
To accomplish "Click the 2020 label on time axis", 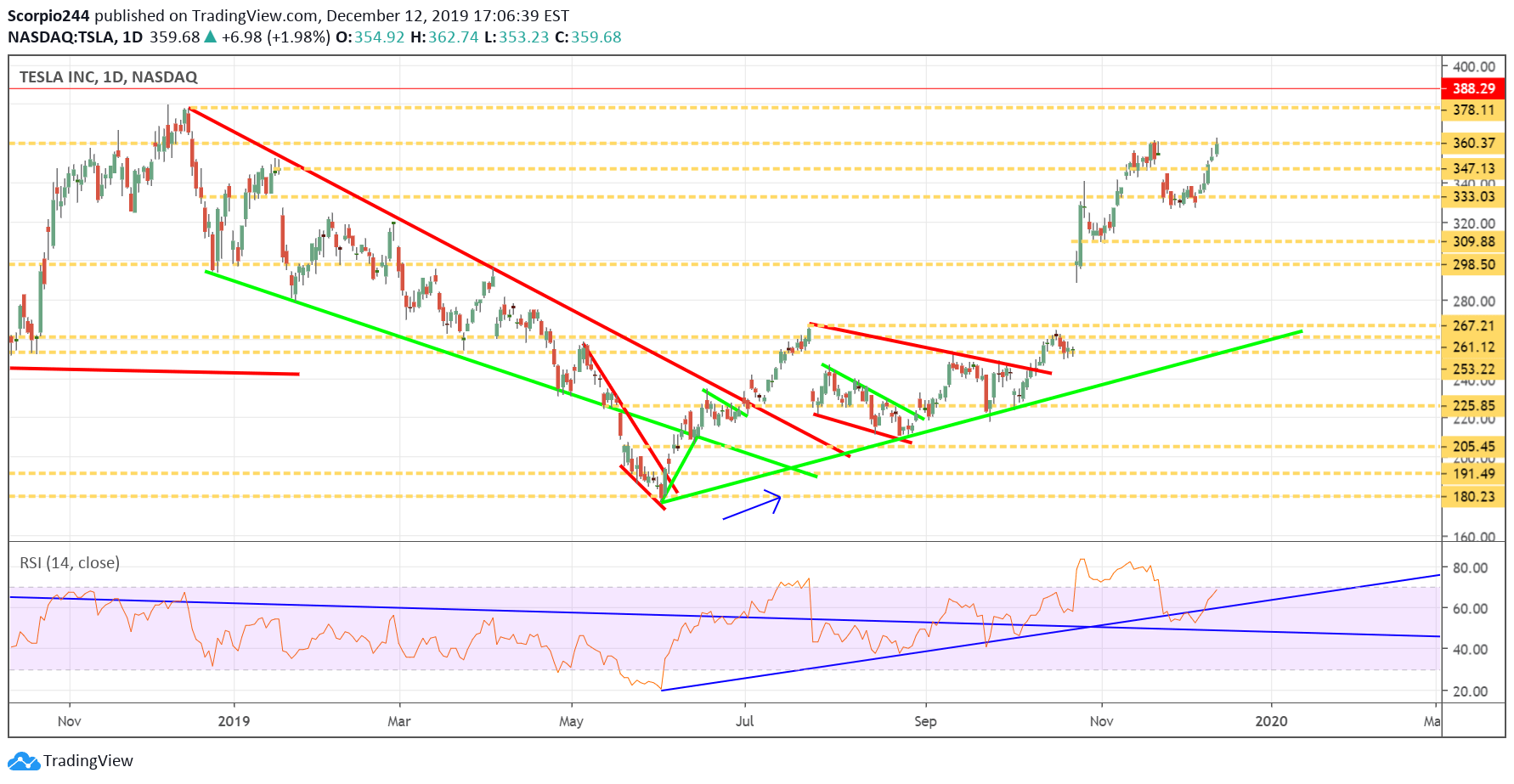I will (x=1271, y=721).
